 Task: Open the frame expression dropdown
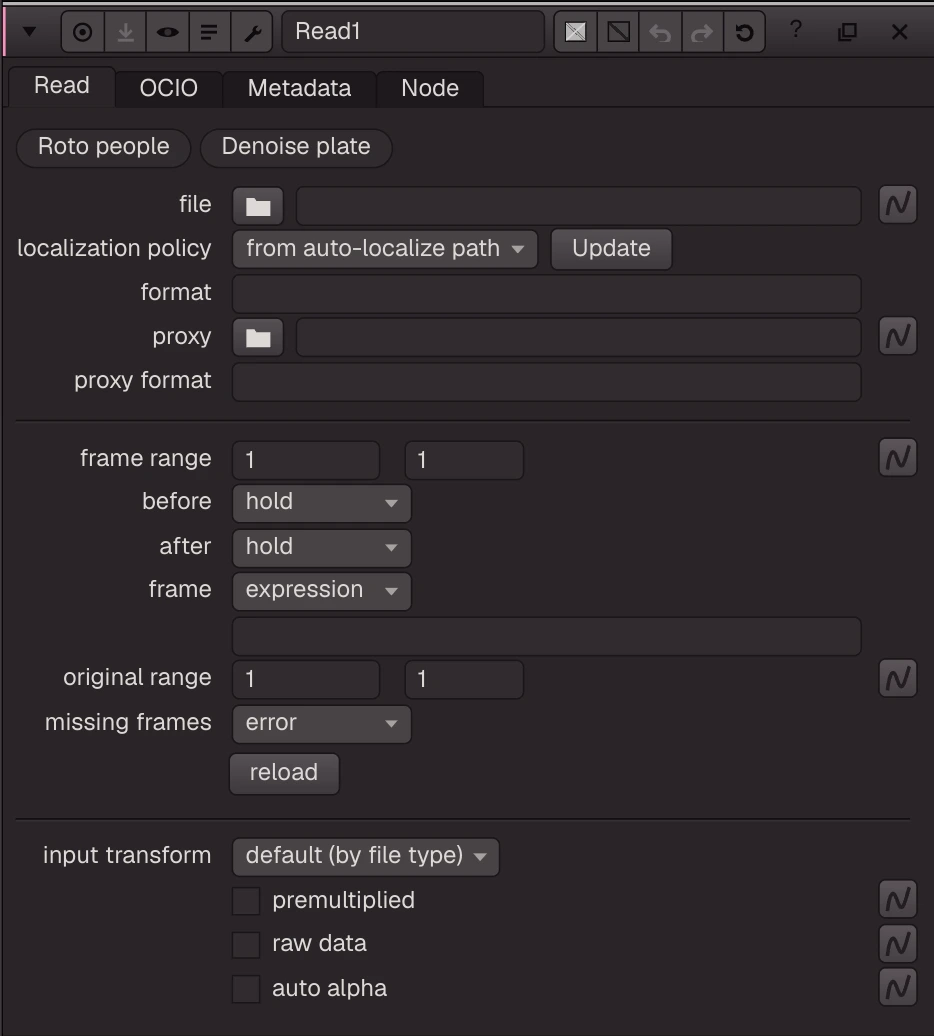click(x=322, y=591)
